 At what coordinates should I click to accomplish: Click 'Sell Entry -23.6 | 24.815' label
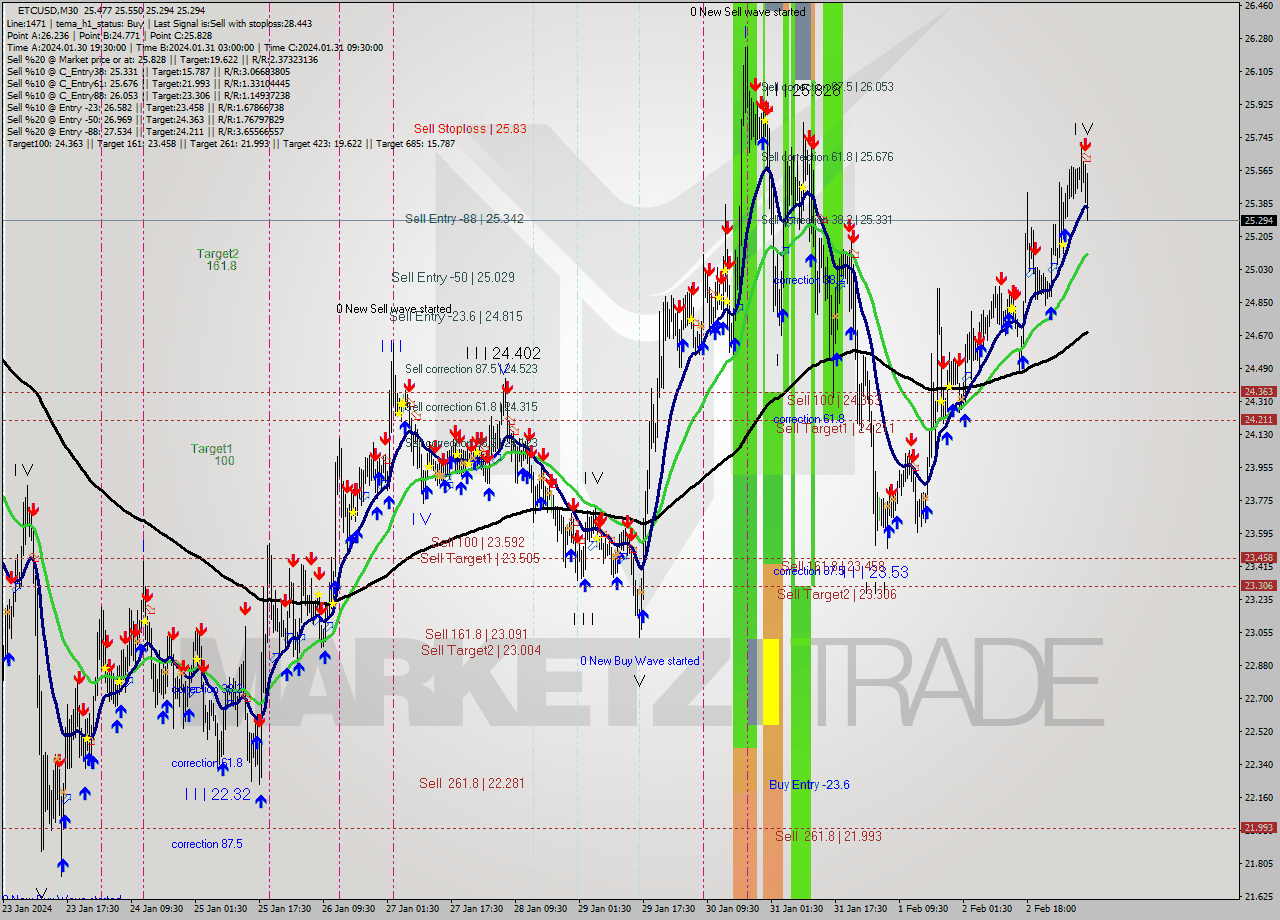(x=456, y=317)
